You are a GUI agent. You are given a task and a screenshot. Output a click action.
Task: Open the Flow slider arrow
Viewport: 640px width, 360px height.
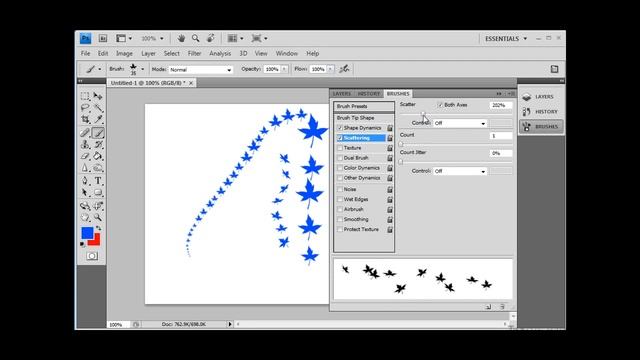(331, 69)
